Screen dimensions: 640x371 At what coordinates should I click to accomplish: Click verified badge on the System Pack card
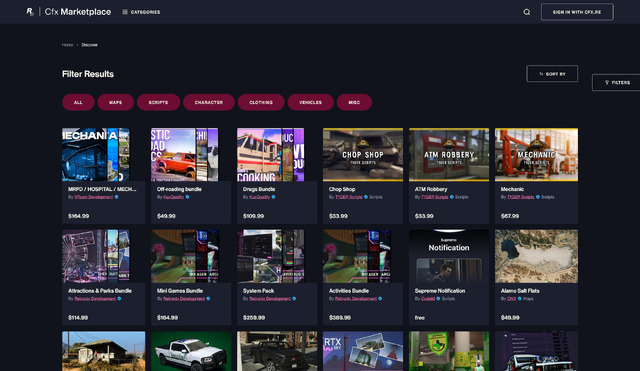[294, 298]
